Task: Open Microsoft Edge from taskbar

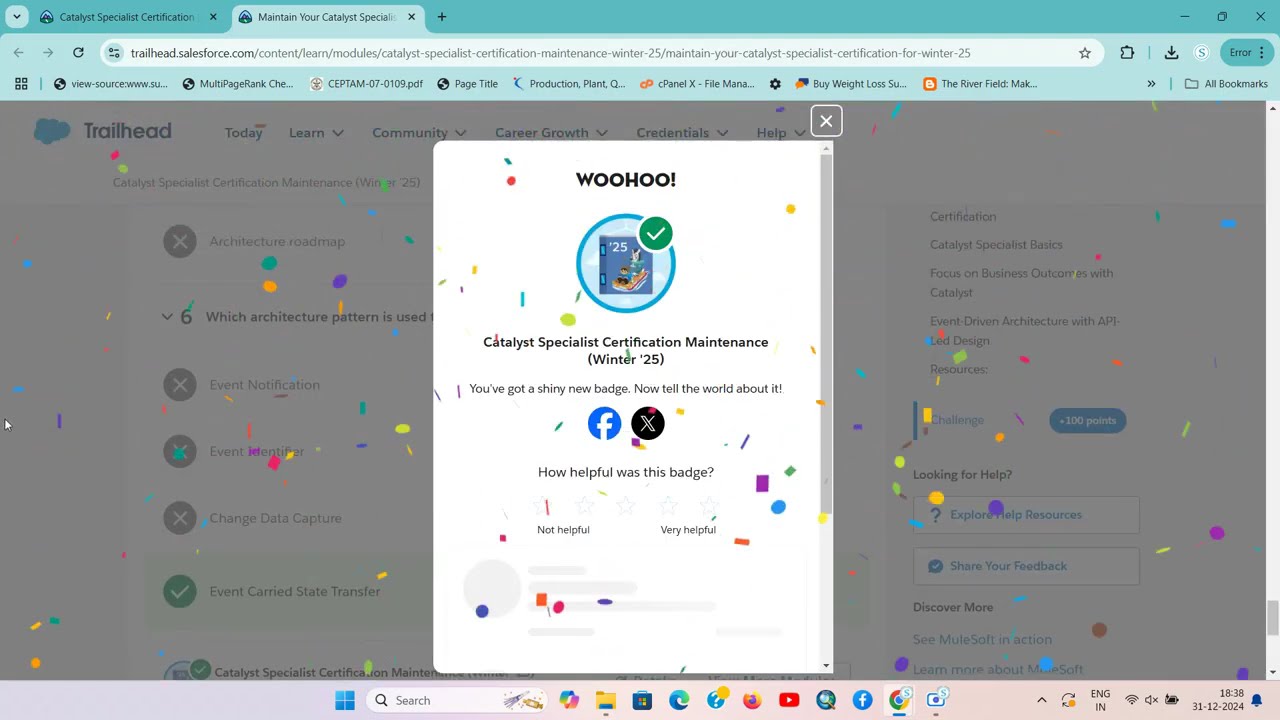Action: [x=679, y=700]
